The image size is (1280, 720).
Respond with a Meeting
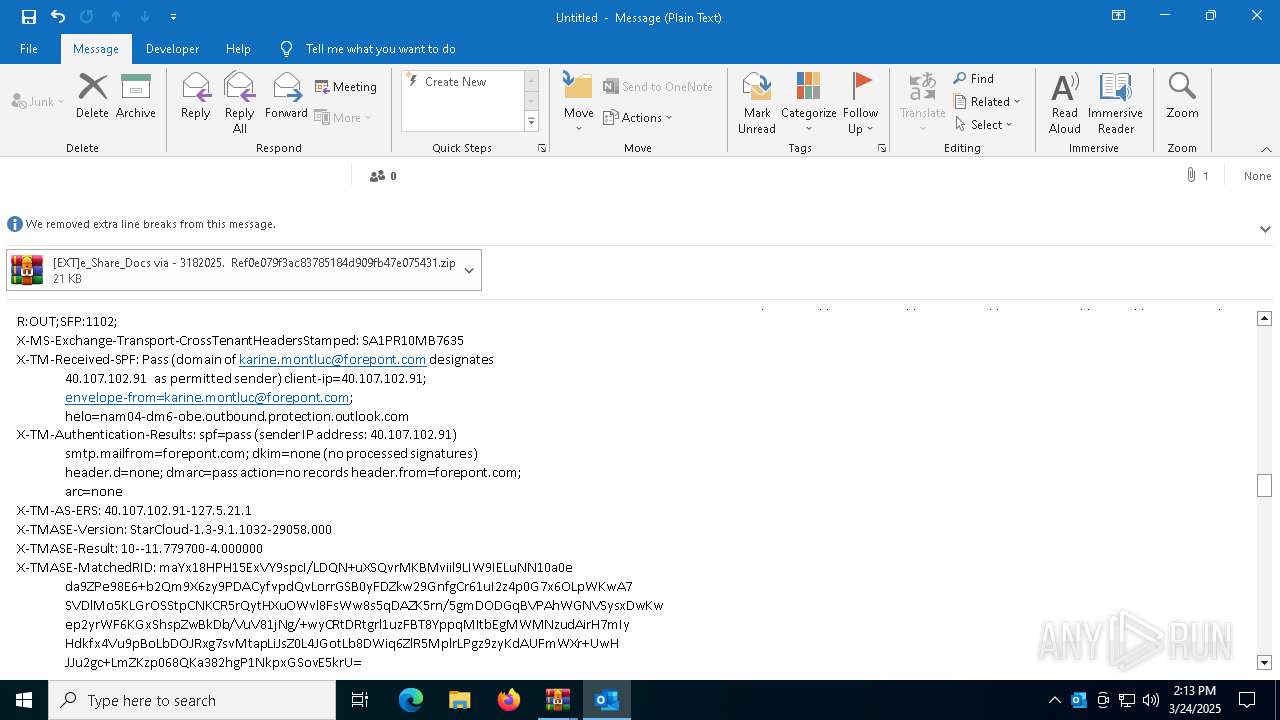346,87
